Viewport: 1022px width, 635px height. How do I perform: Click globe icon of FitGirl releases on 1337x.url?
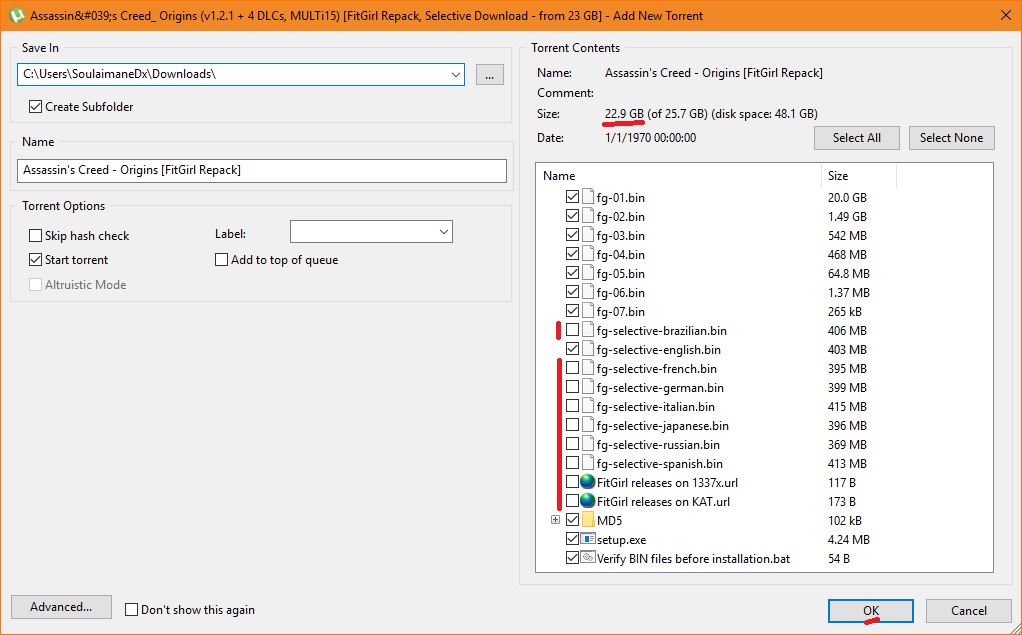point(588,482)
